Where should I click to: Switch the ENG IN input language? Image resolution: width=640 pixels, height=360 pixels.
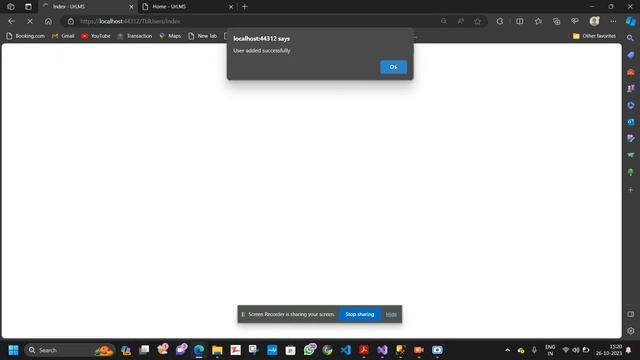[550, 350]
